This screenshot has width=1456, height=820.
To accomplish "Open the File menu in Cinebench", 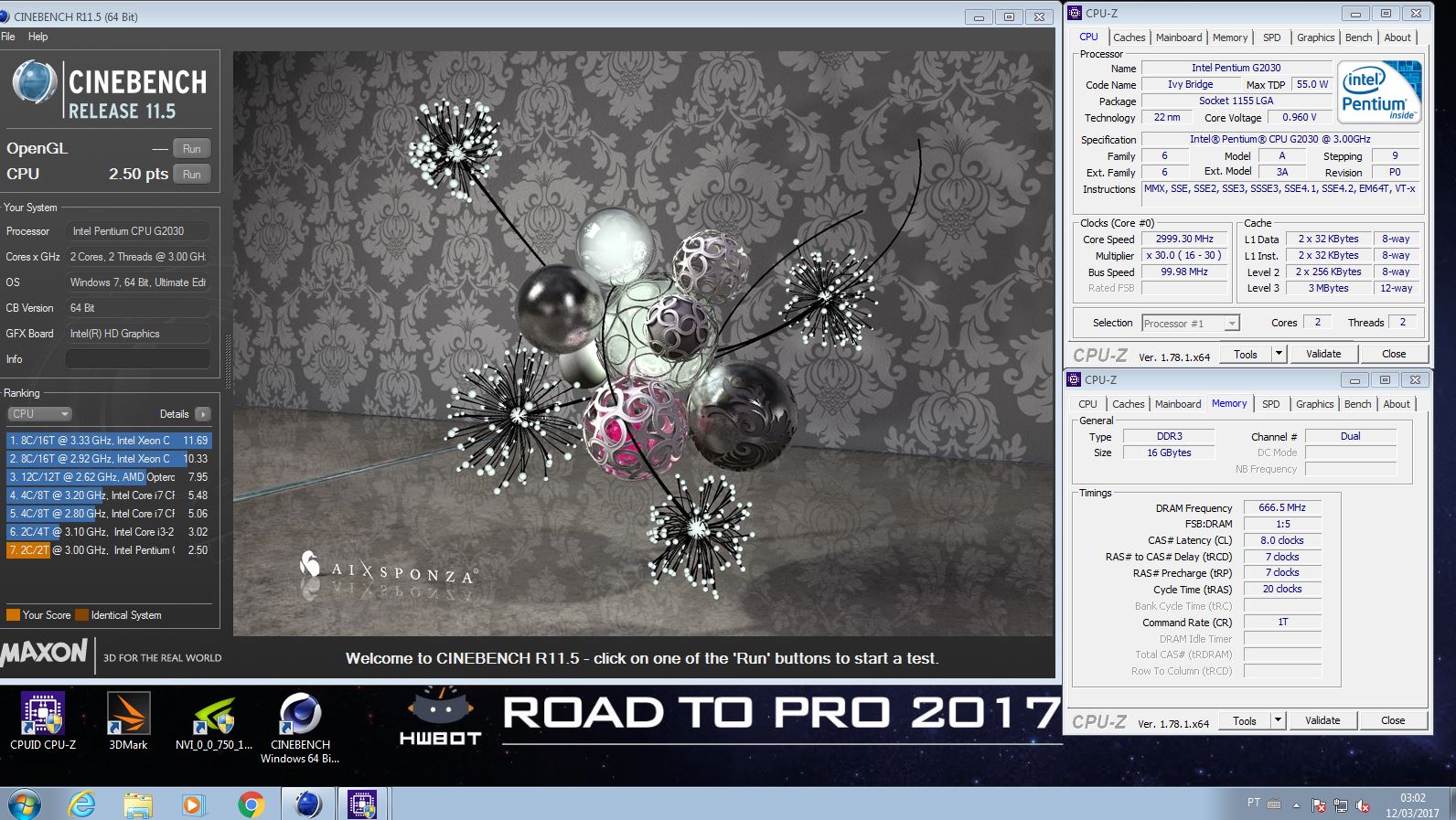I will point(8,37).
